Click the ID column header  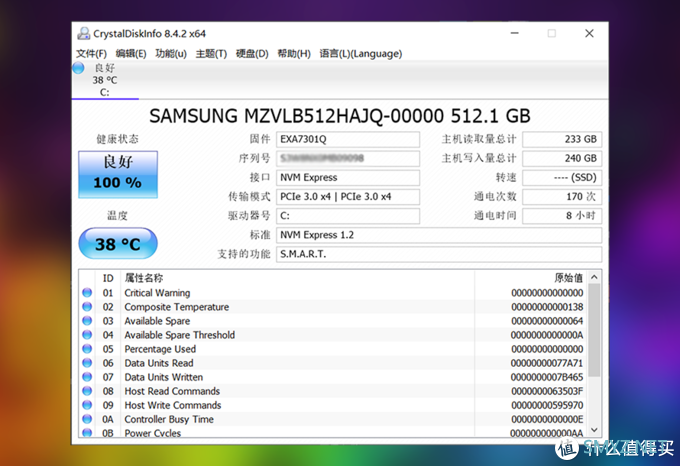click(x=108, y=278)
